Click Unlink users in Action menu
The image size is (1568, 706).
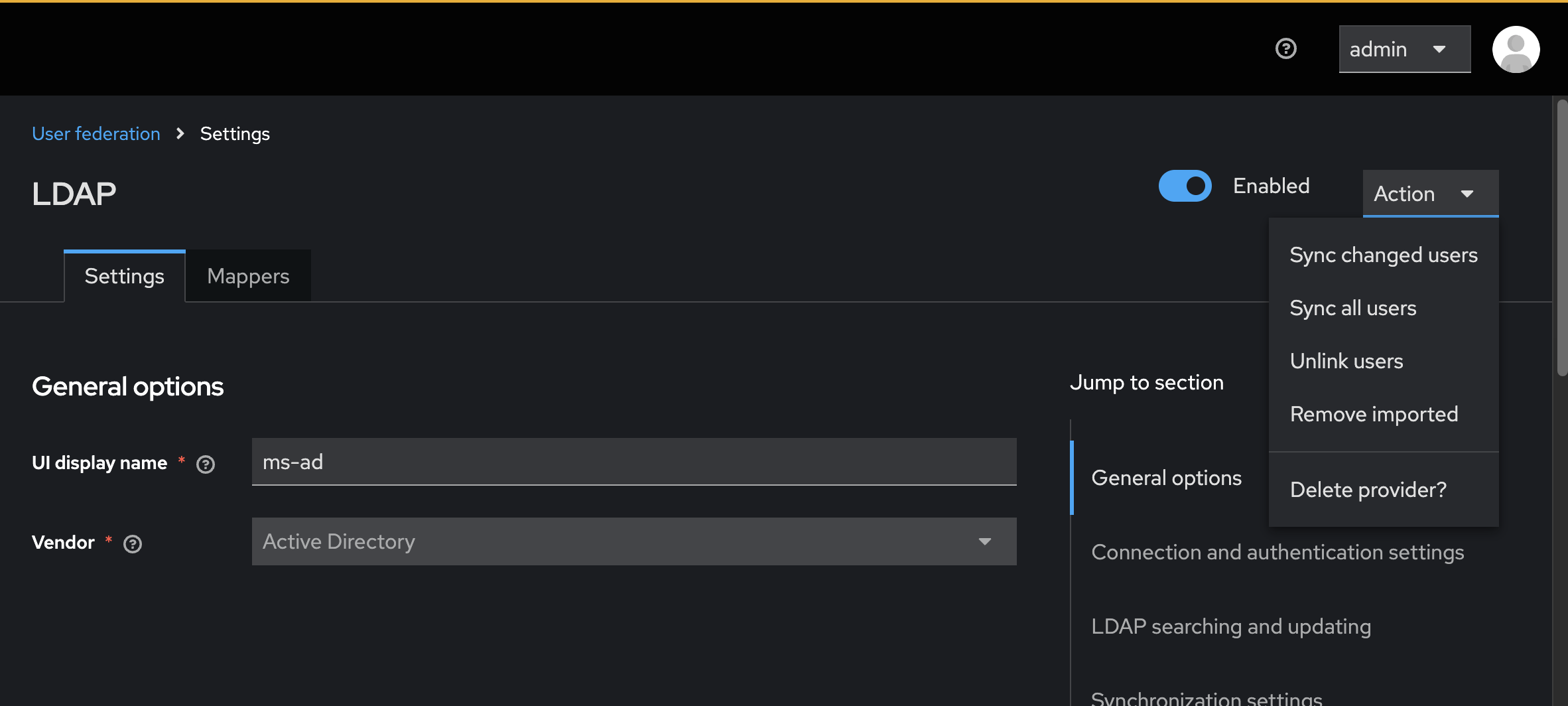1346,361
